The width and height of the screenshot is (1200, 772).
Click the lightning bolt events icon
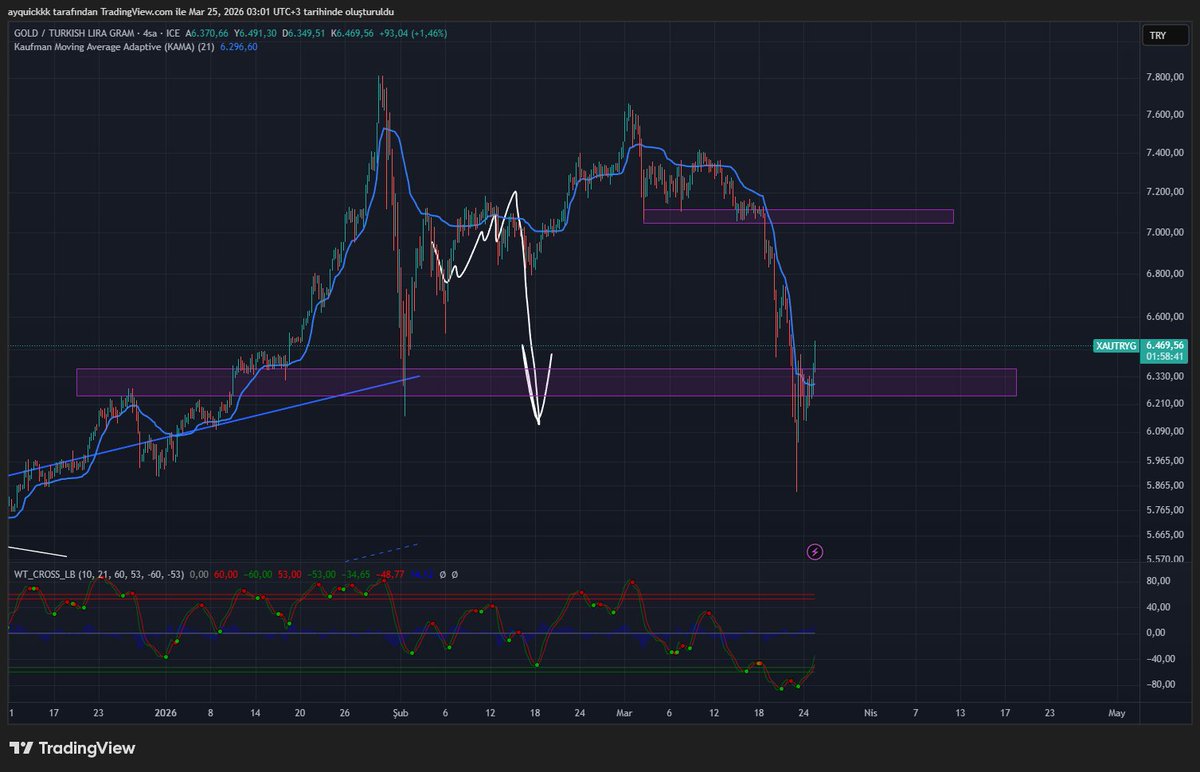coord(815,551)
